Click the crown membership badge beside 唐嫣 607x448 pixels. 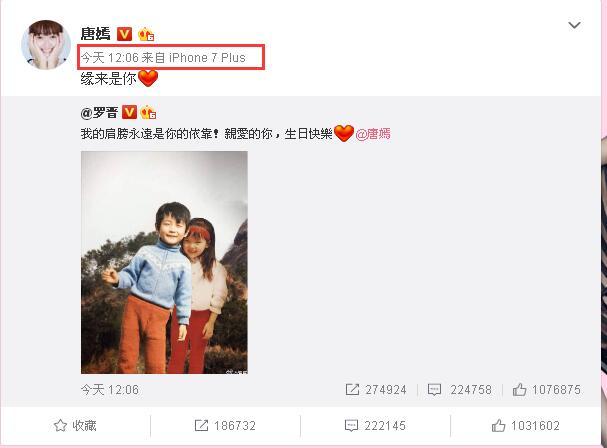coord(146,34)
